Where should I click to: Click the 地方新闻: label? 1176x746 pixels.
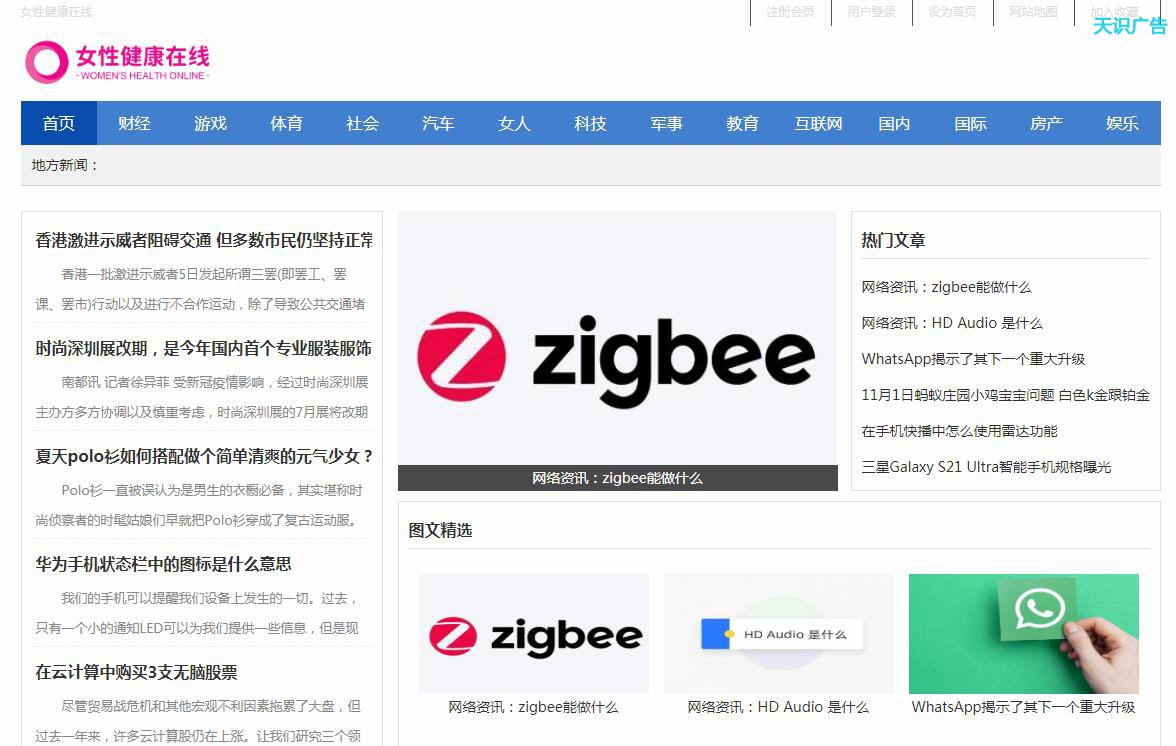(64, 165)
